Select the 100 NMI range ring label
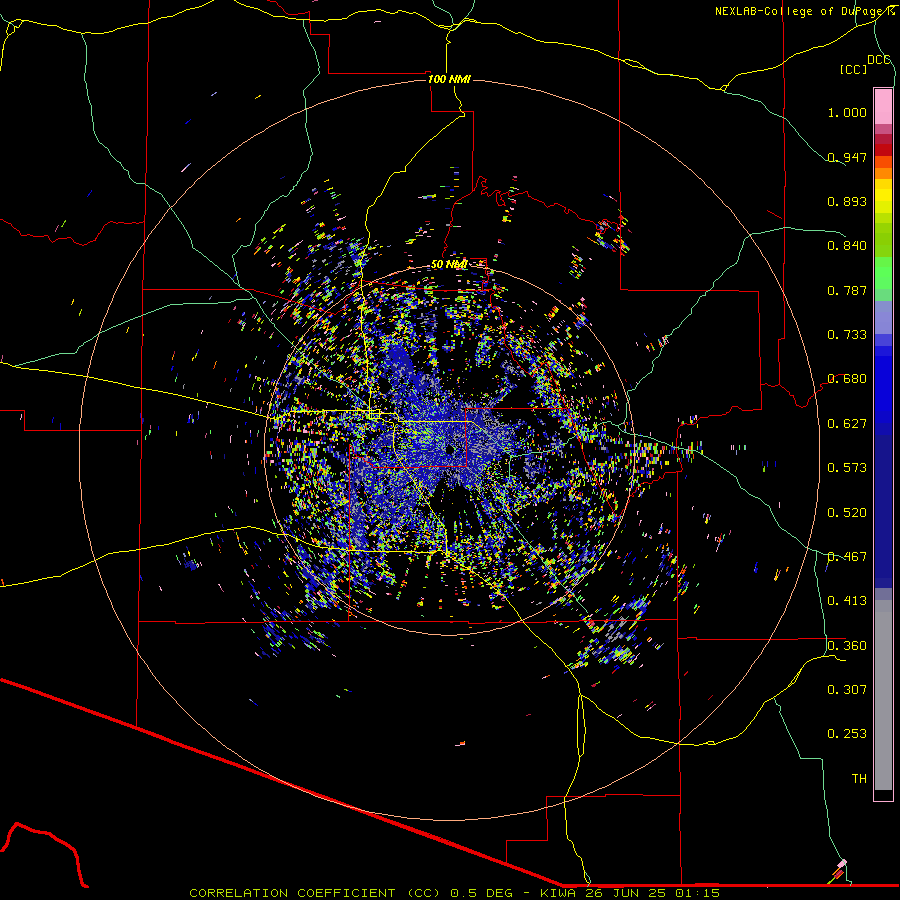Viewport: 900px width, 900px height. [449, 79]
